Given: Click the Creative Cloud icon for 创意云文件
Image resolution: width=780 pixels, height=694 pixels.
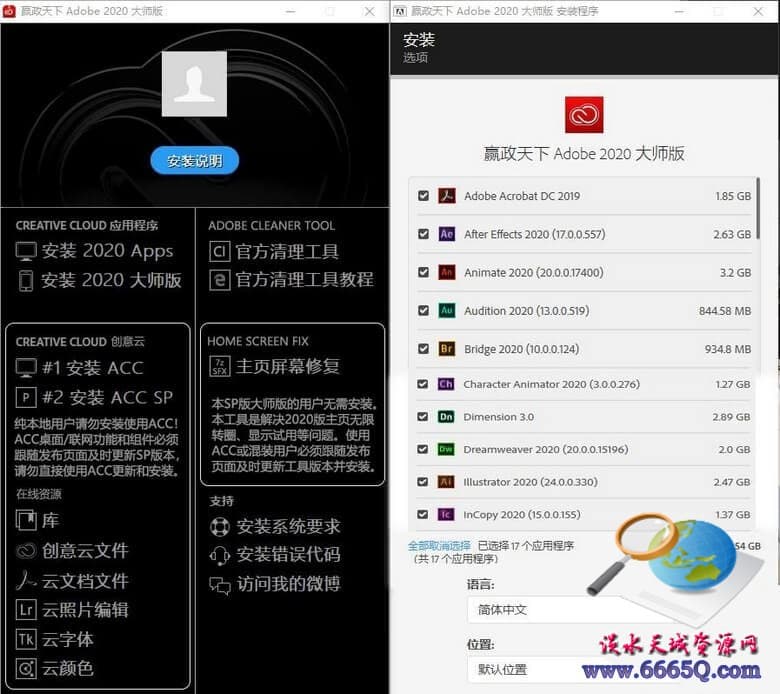Looking at the screenshot, I should pos(26,550).
